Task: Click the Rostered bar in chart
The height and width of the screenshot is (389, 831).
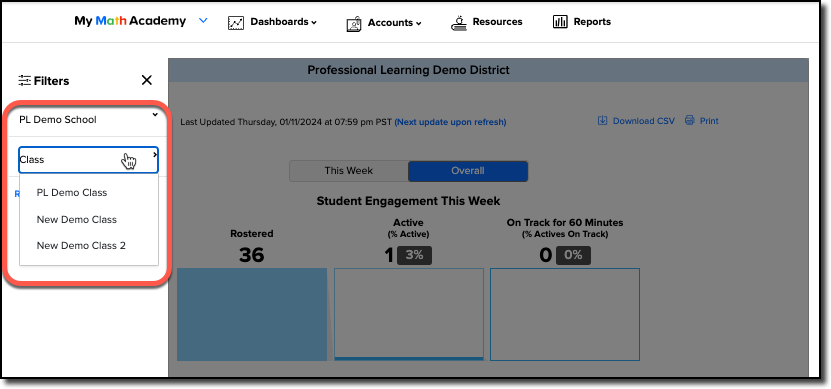Action: 252,314
